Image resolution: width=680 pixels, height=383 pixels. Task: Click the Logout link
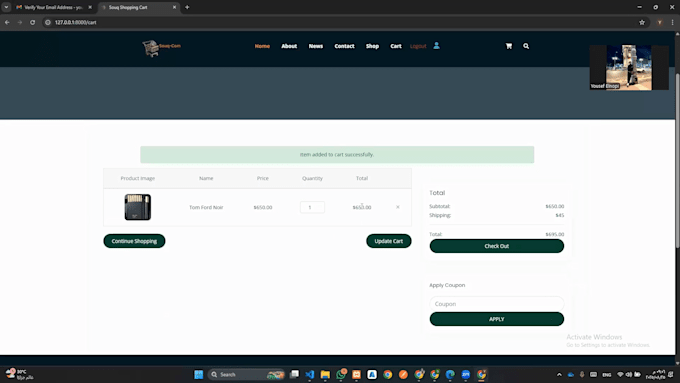tap(418, 46)
